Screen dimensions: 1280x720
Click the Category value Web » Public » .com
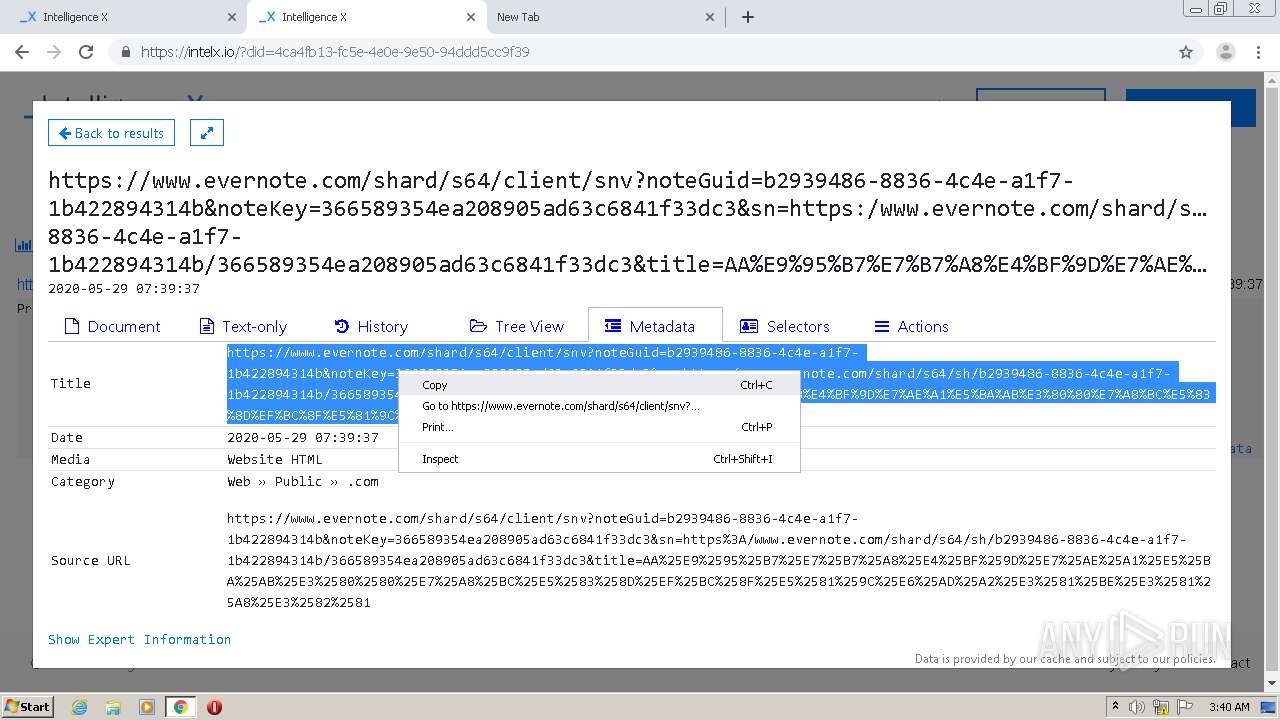(x=303, y=482)
